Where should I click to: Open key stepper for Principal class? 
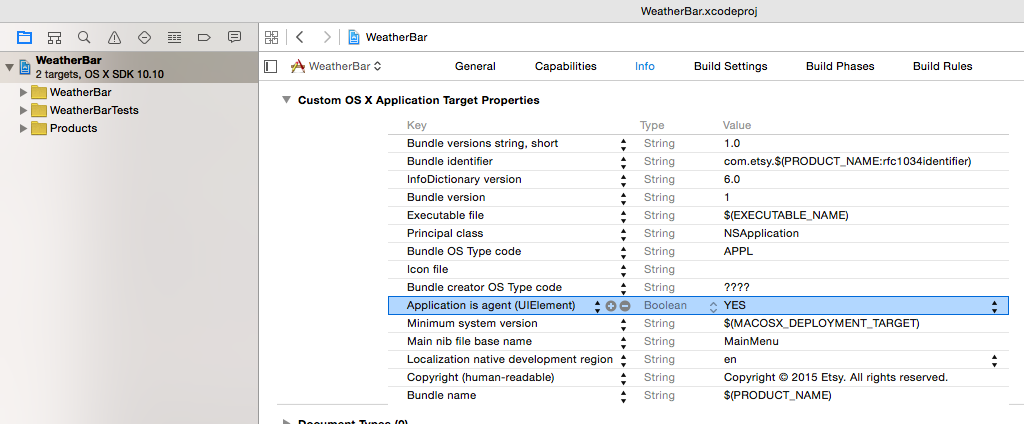pos(624,233)
